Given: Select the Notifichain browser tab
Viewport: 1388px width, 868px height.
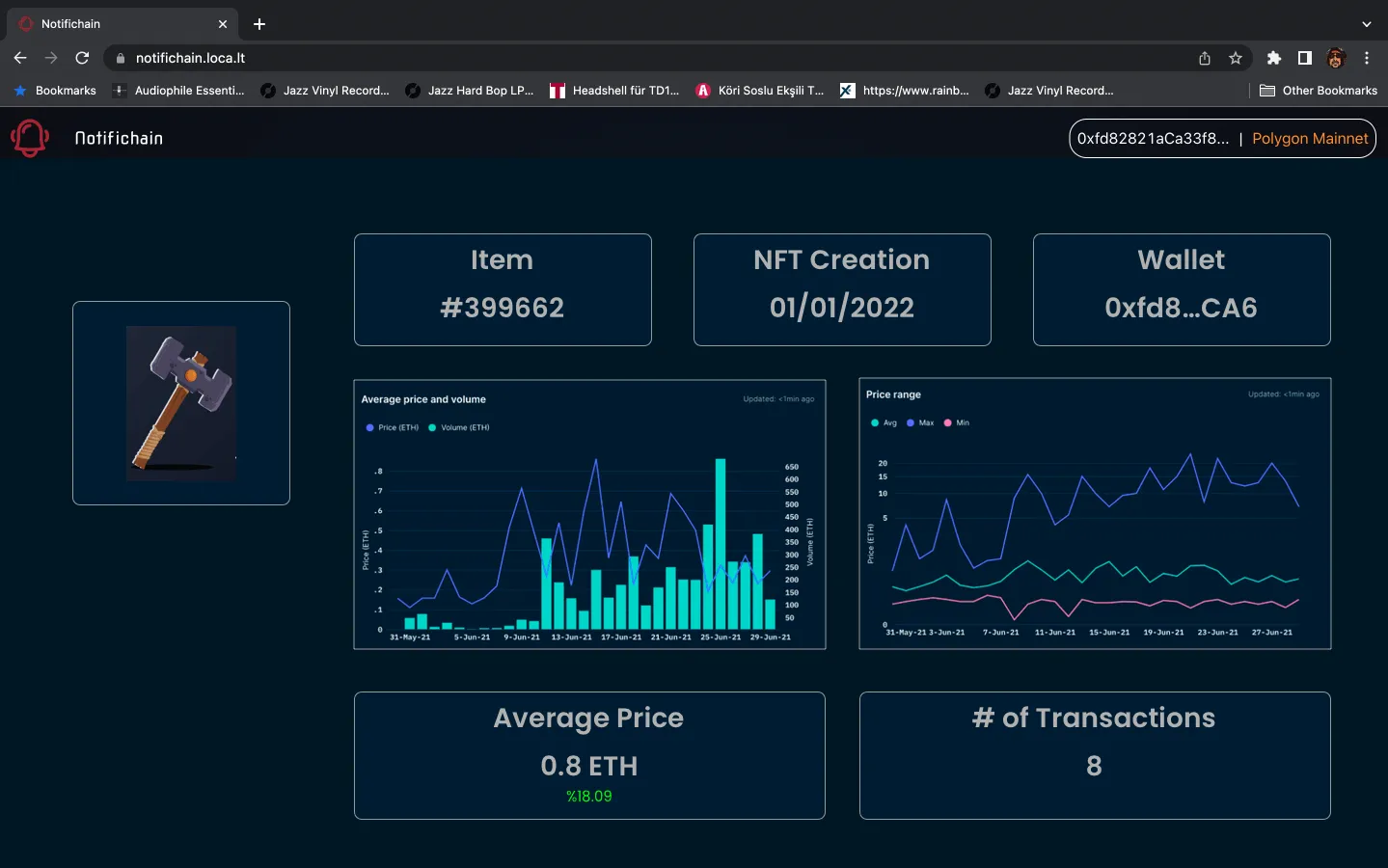Looking at the screenshot, I should pos(116,24).
